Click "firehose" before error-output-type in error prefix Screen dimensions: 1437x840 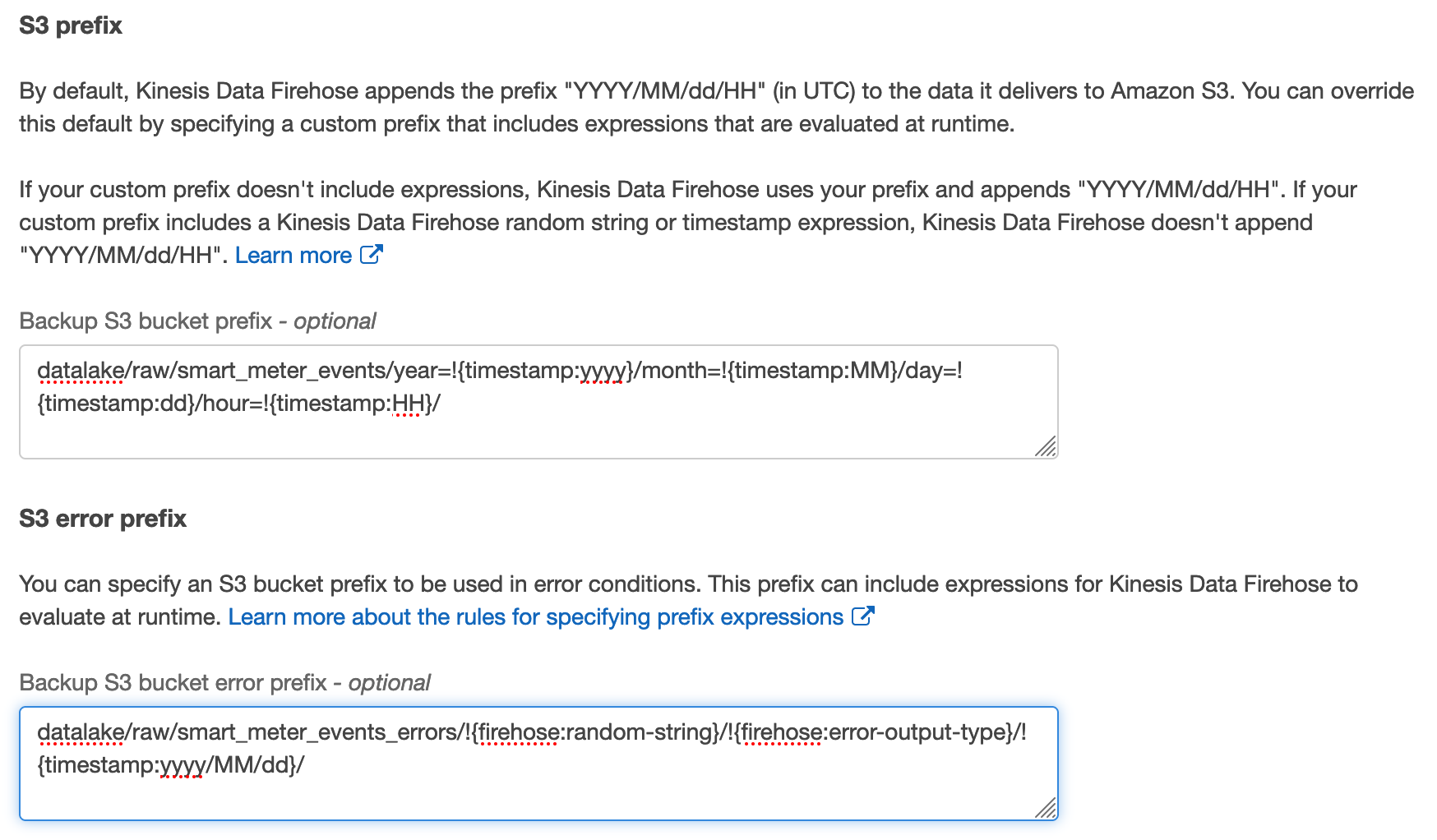click(781, 732)
